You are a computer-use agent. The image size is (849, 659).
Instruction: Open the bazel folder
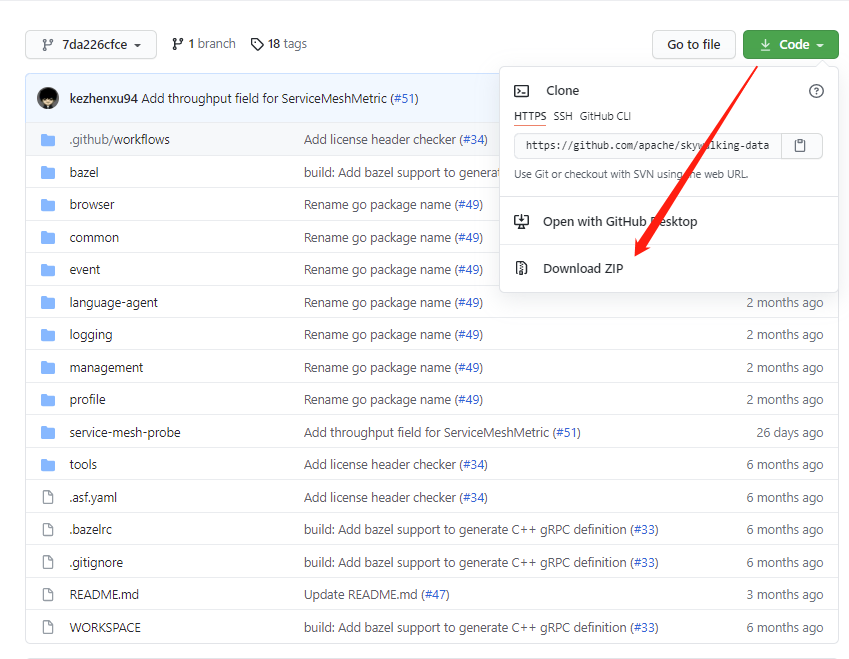point(84,173)
